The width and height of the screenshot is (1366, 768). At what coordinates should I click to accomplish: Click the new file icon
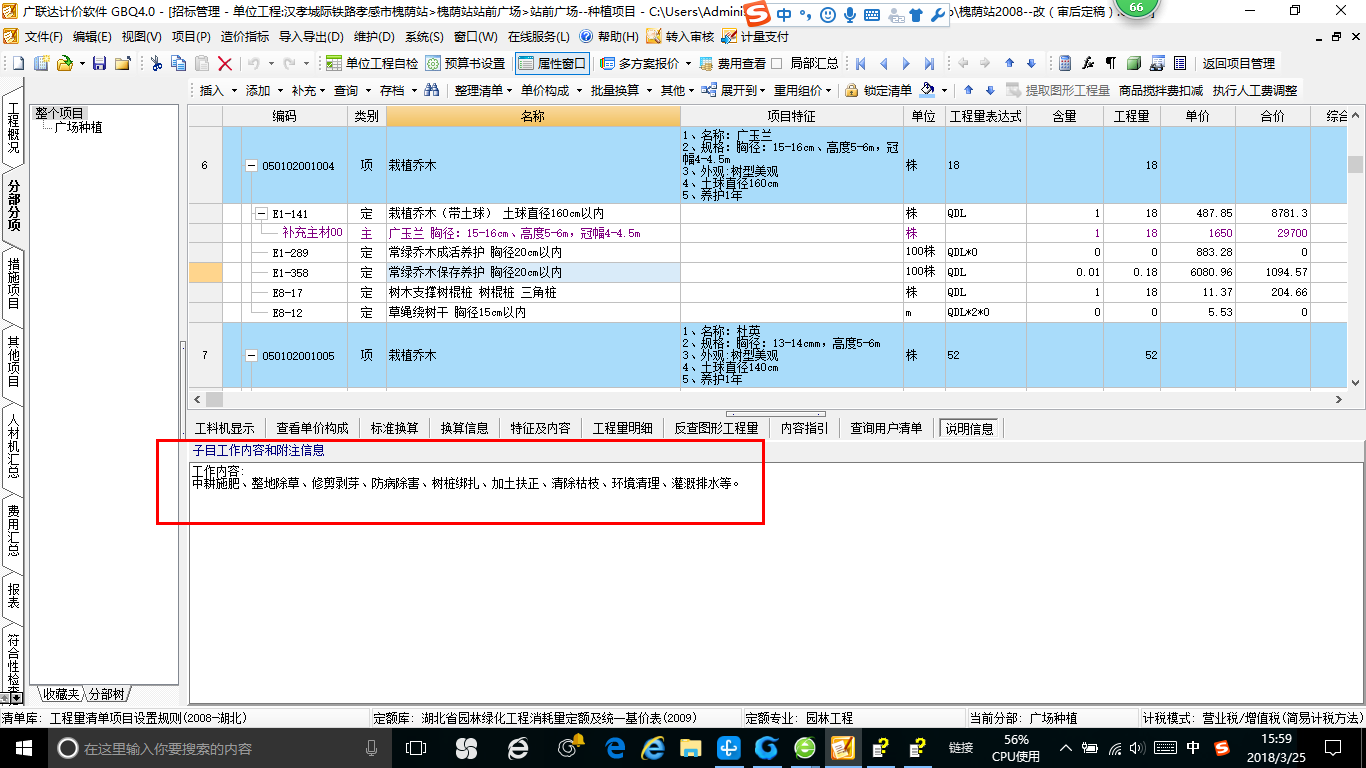coord(19,63)
